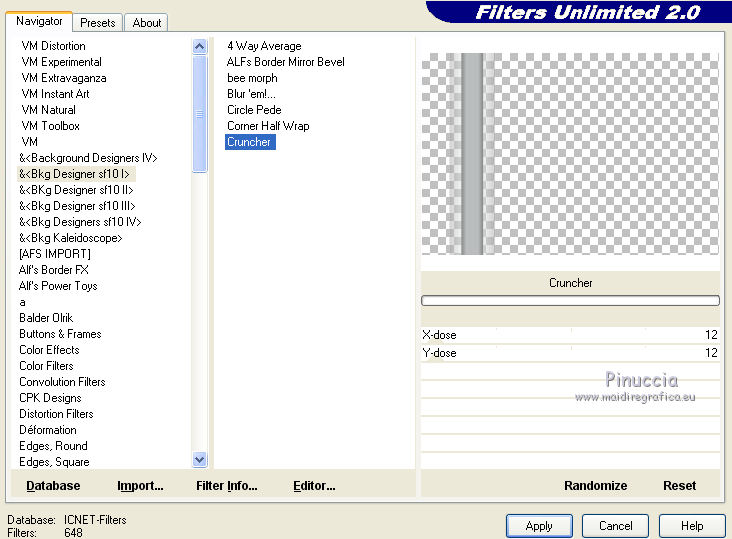Select &<Bkg Designer sf10 III> category
The width and height of the screenshot is (732, 539).
point(77,206)
